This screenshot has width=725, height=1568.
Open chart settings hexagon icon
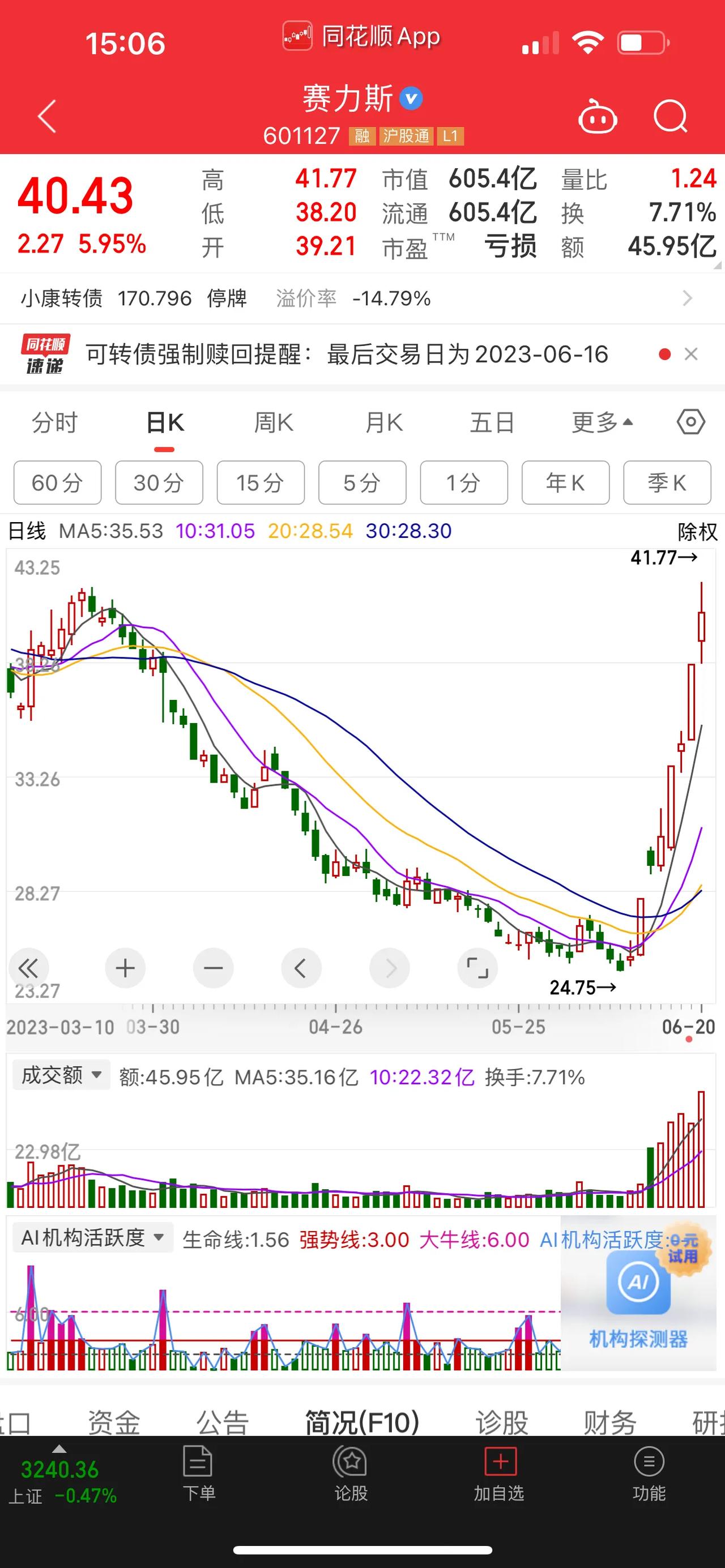click(x=691, y=422)
